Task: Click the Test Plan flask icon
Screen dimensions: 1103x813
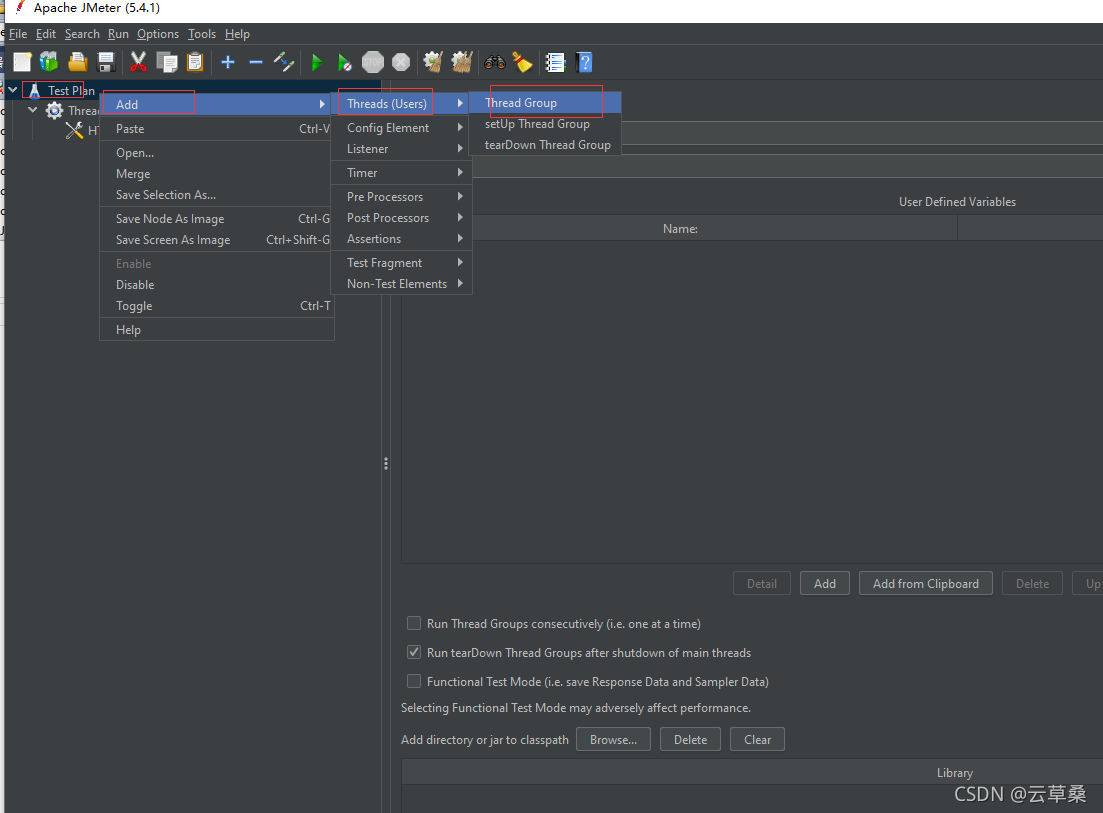Action: click(34, 90)
